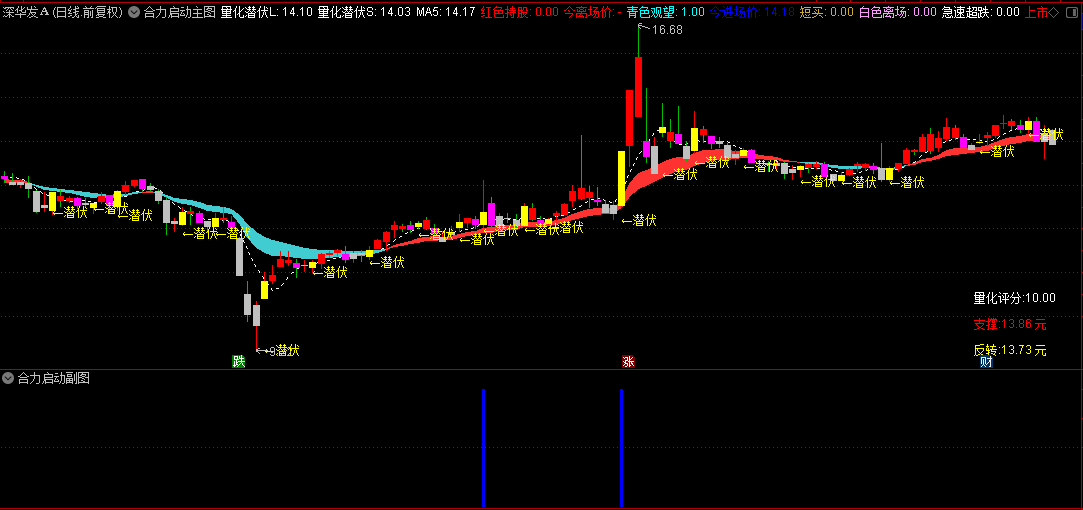The width and height of the screenshot is (1083, 510).
Task: Click the 量化潜伏L: 14.10 value
Action: point(267,12)
